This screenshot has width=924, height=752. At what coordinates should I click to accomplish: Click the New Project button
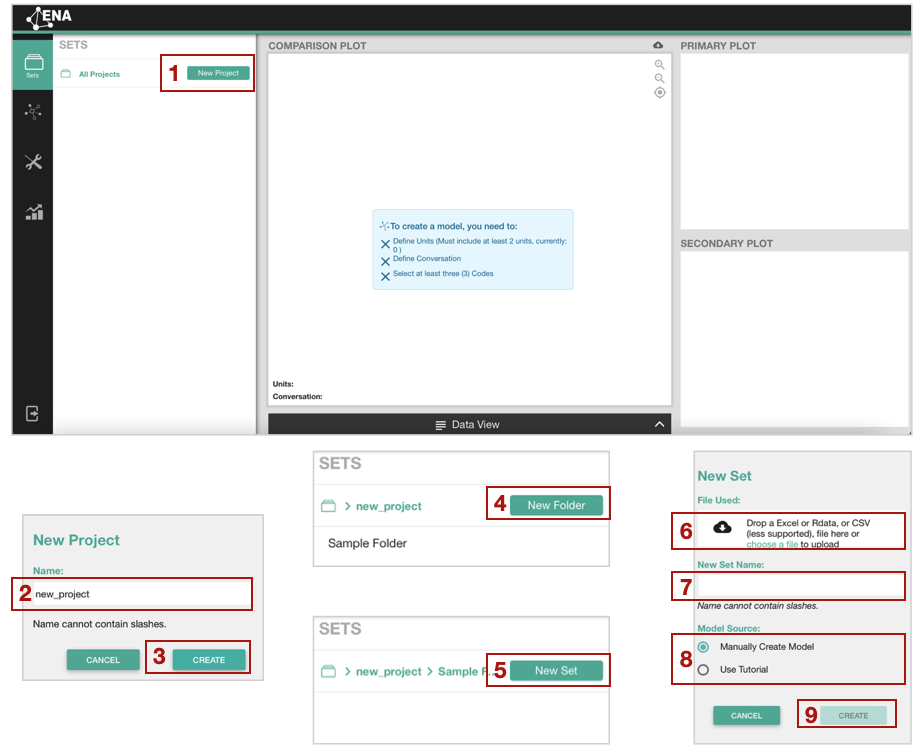point(218,73)
